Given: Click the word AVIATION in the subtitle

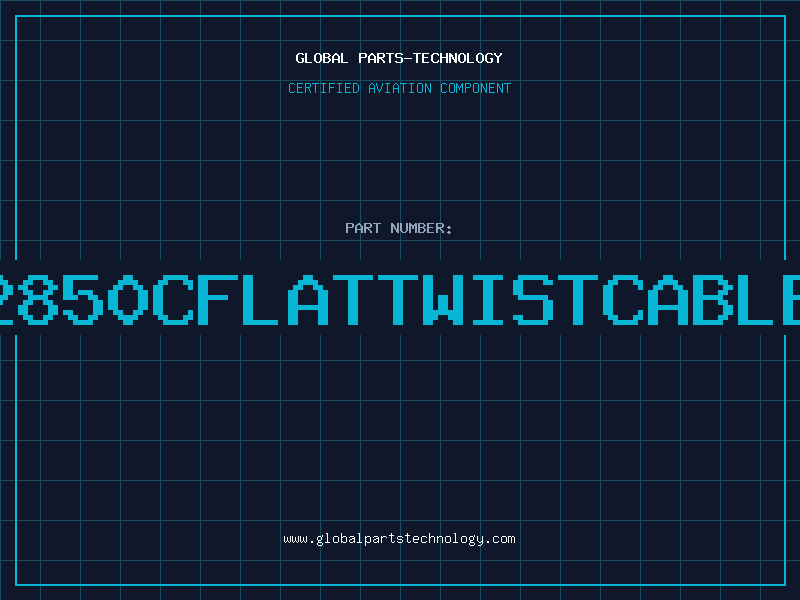Looking at the screenshot, I should [x=401, y=88].
